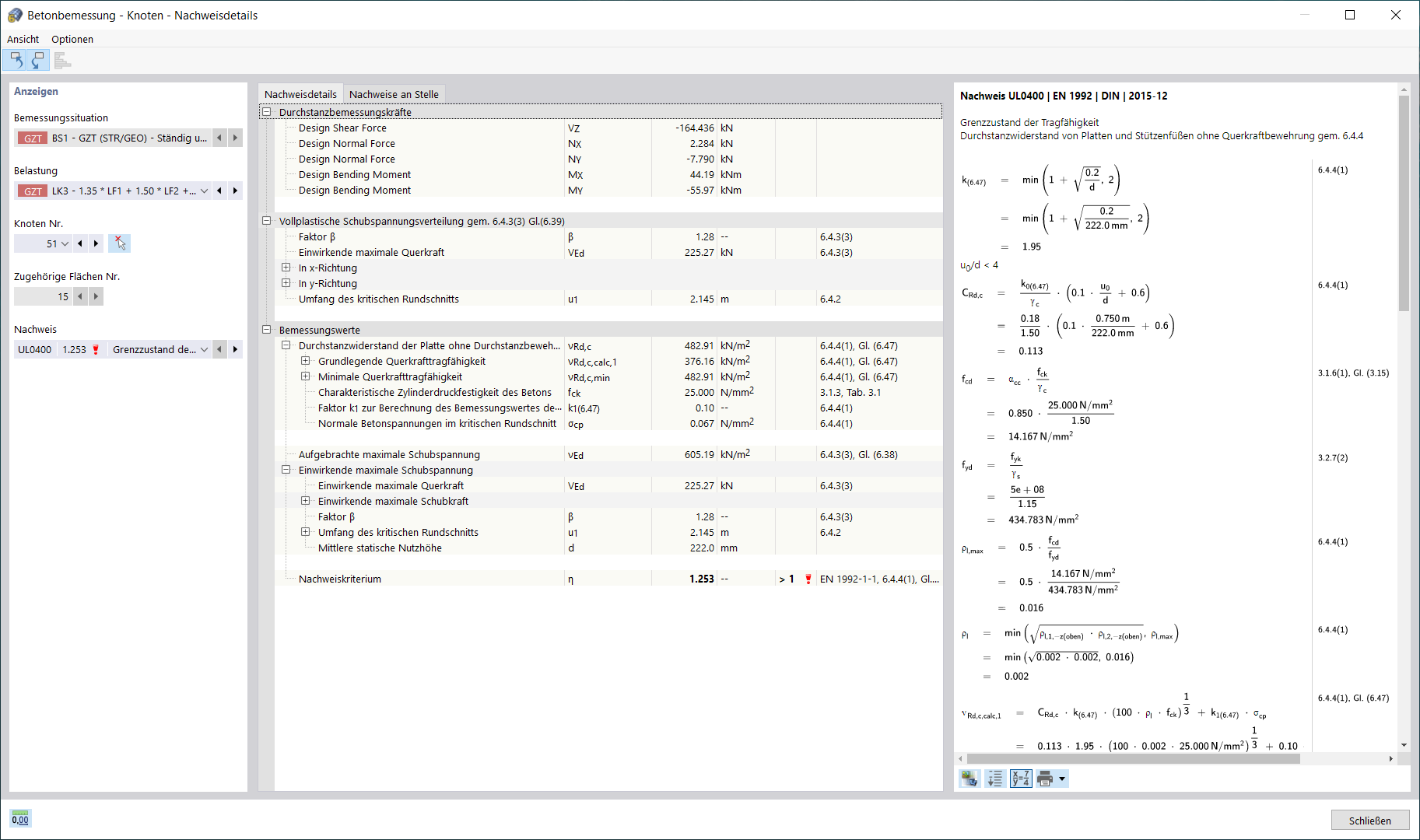The height and width of the screenshot is (840, 1420).
Task: Go to next Nachweis with right arrow
Action: (x=235, y=349)
